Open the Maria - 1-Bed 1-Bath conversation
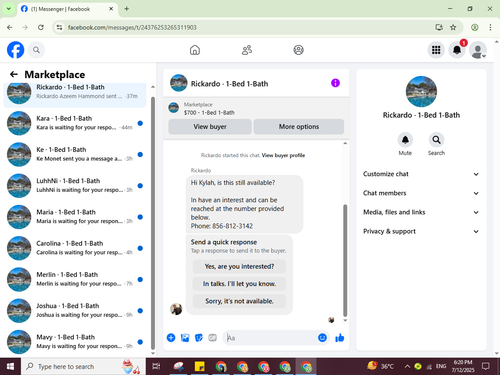Viewport: 500px width, 375px height. pyautogui.click(x=75, y=217)
